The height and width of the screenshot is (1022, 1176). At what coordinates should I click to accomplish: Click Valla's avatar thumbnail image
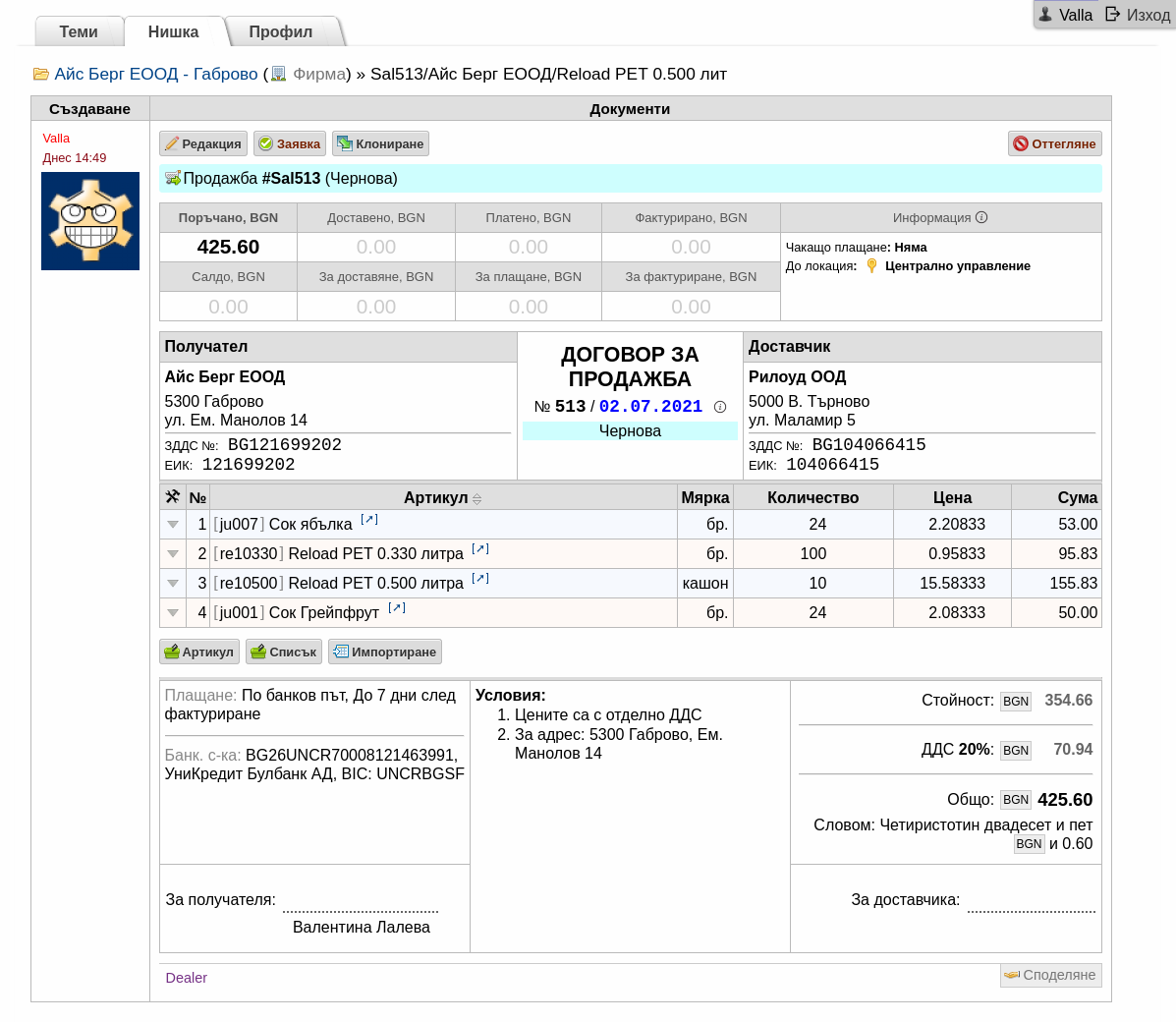90,220
